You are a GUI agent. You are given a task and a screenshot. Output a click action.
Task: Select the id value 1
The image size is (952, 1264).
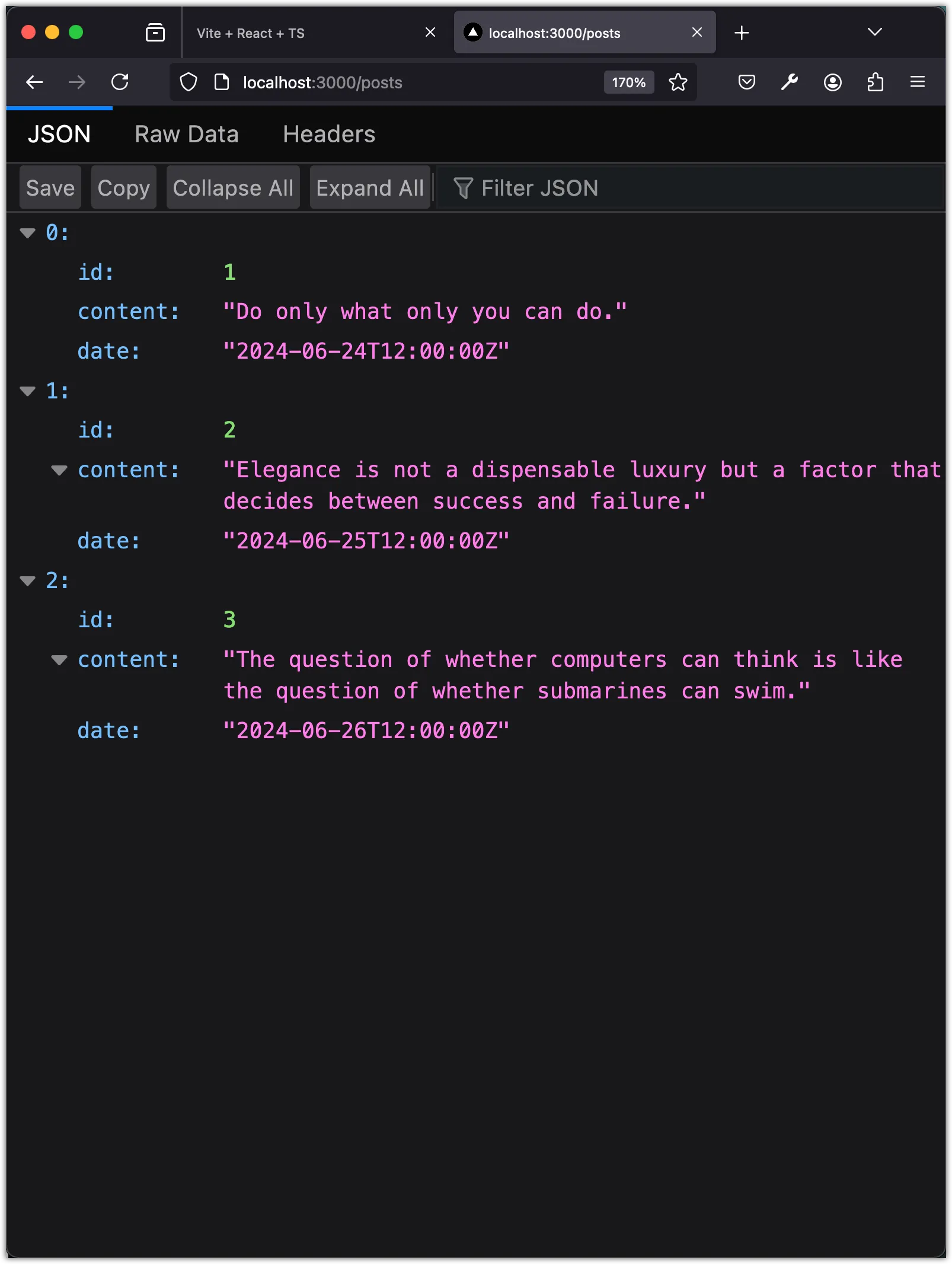point(230,272)
